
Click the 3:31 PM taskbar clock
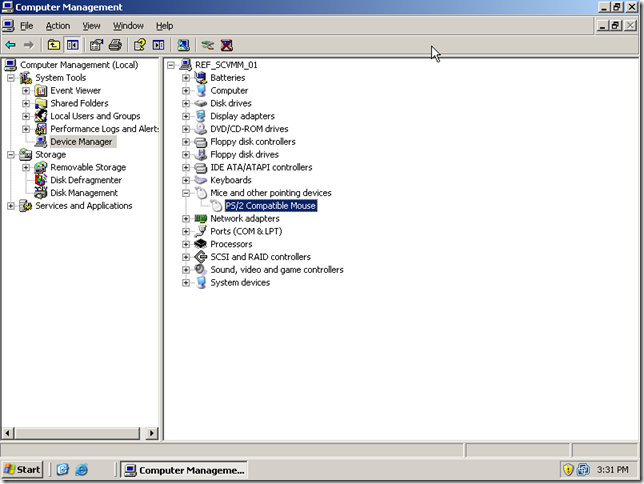[612, 469]
